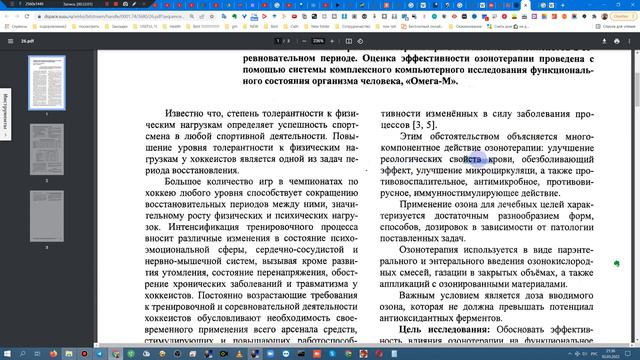Image resolution: width=640 pixels, height=360 pixels.
Task: Open the NEW bookmarks folder
Action: click(x=250, y=26)
